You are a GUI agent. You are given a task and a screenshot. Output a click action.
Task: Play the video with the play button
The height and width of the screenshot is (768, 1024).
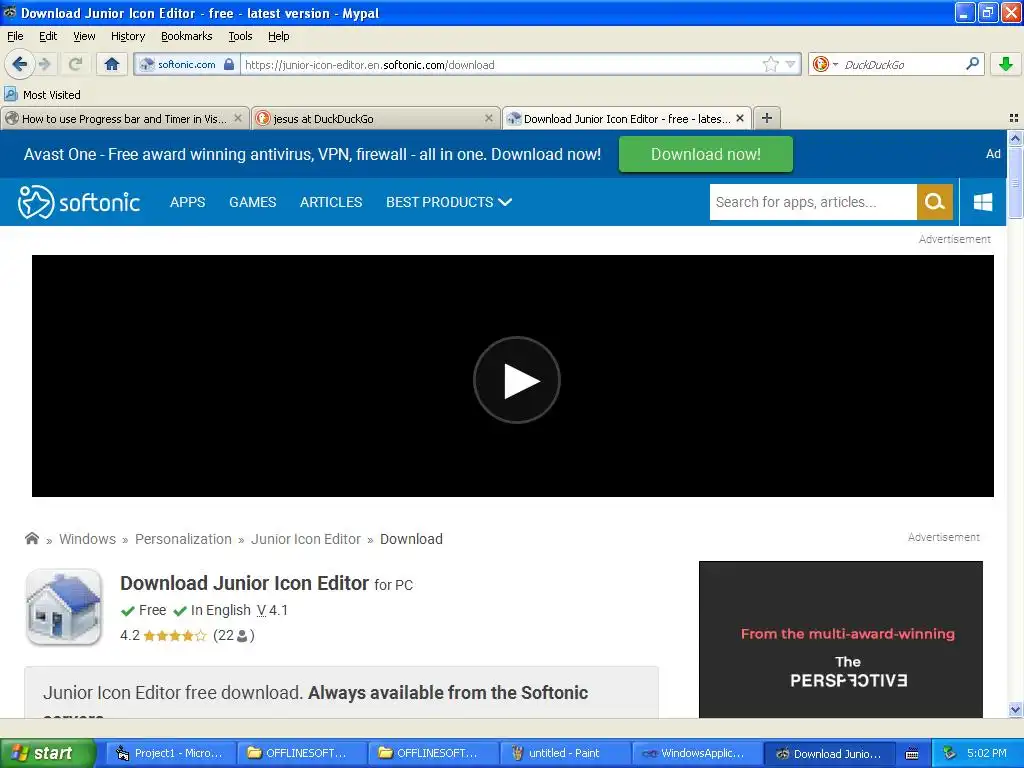point(517,380)
